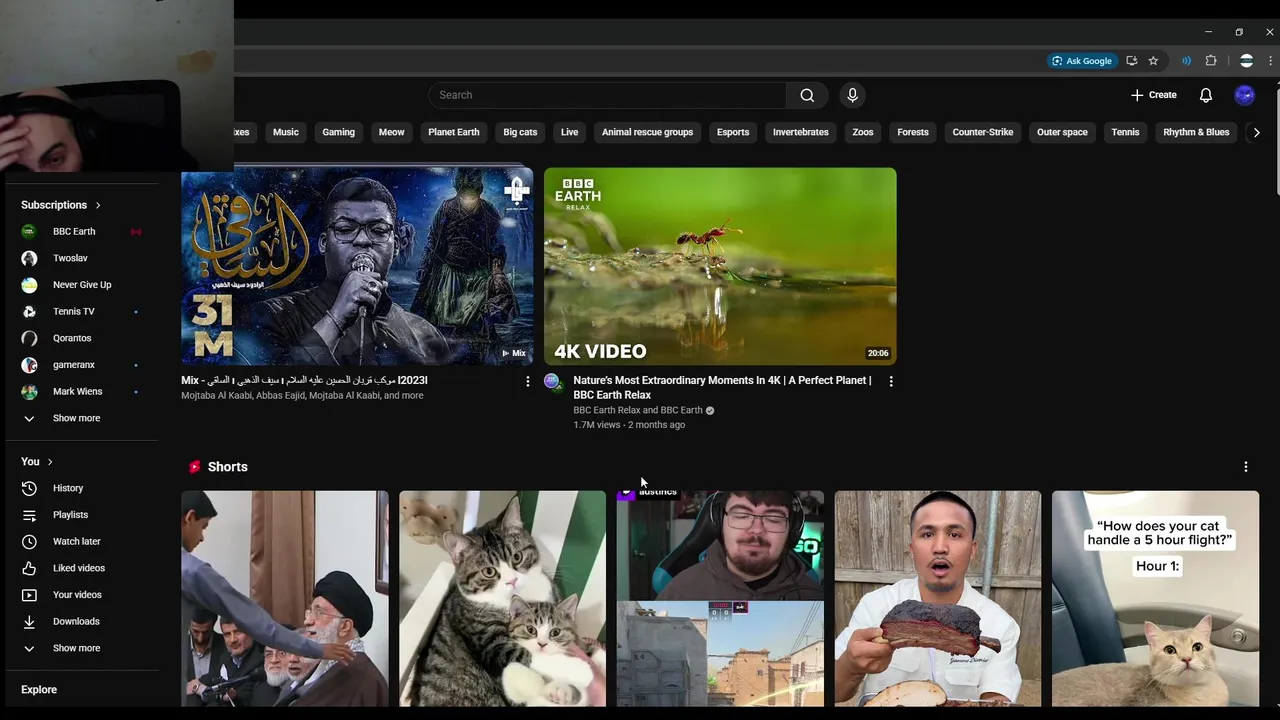Viewport: 1280px width, 720px height.
Task: Play the Arabic Mix playlist thumbnail
Action: [x=357, y=266]
